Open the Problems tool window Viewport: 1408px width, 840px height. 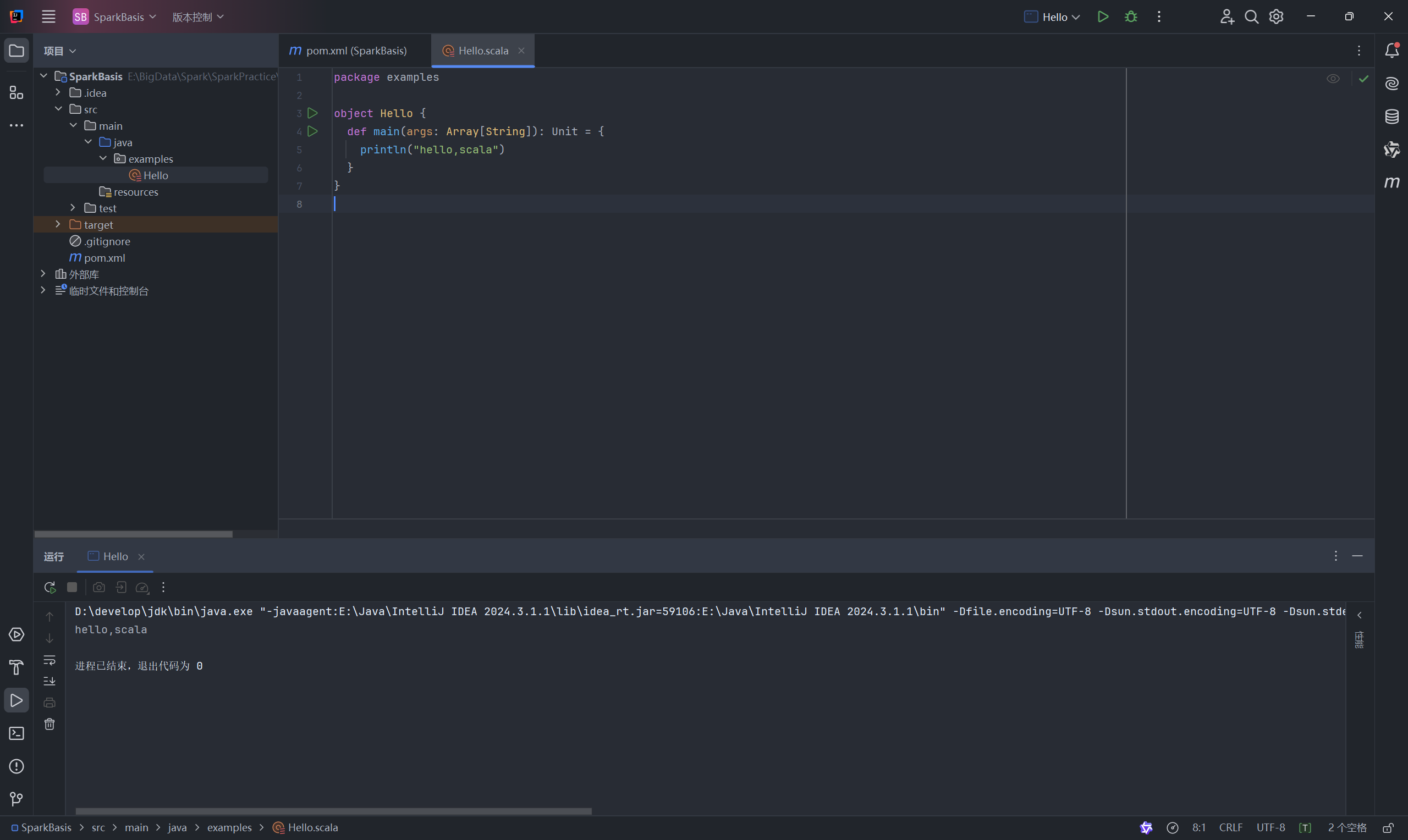pos(16,766)
